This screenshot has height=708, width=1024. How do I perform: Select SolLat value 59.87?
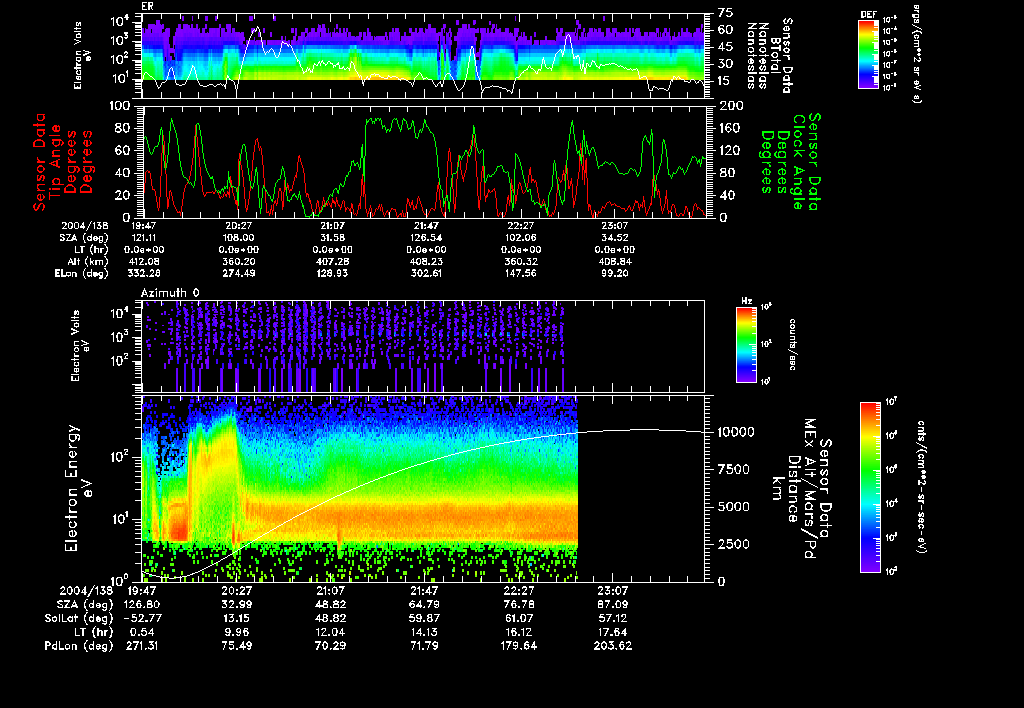(424, 618)
